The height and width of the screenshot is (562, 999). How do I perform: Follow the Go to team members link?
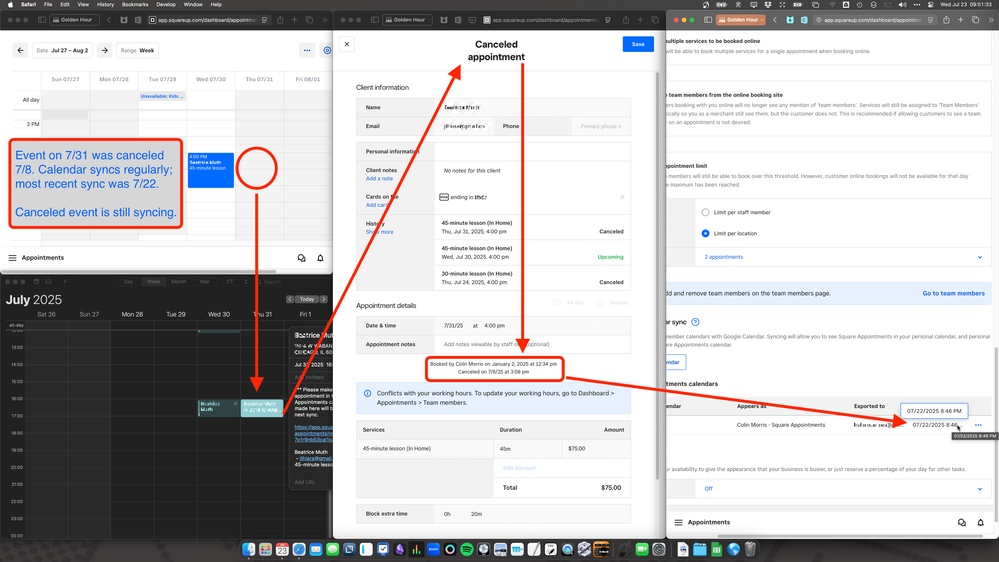click(953, 293)
